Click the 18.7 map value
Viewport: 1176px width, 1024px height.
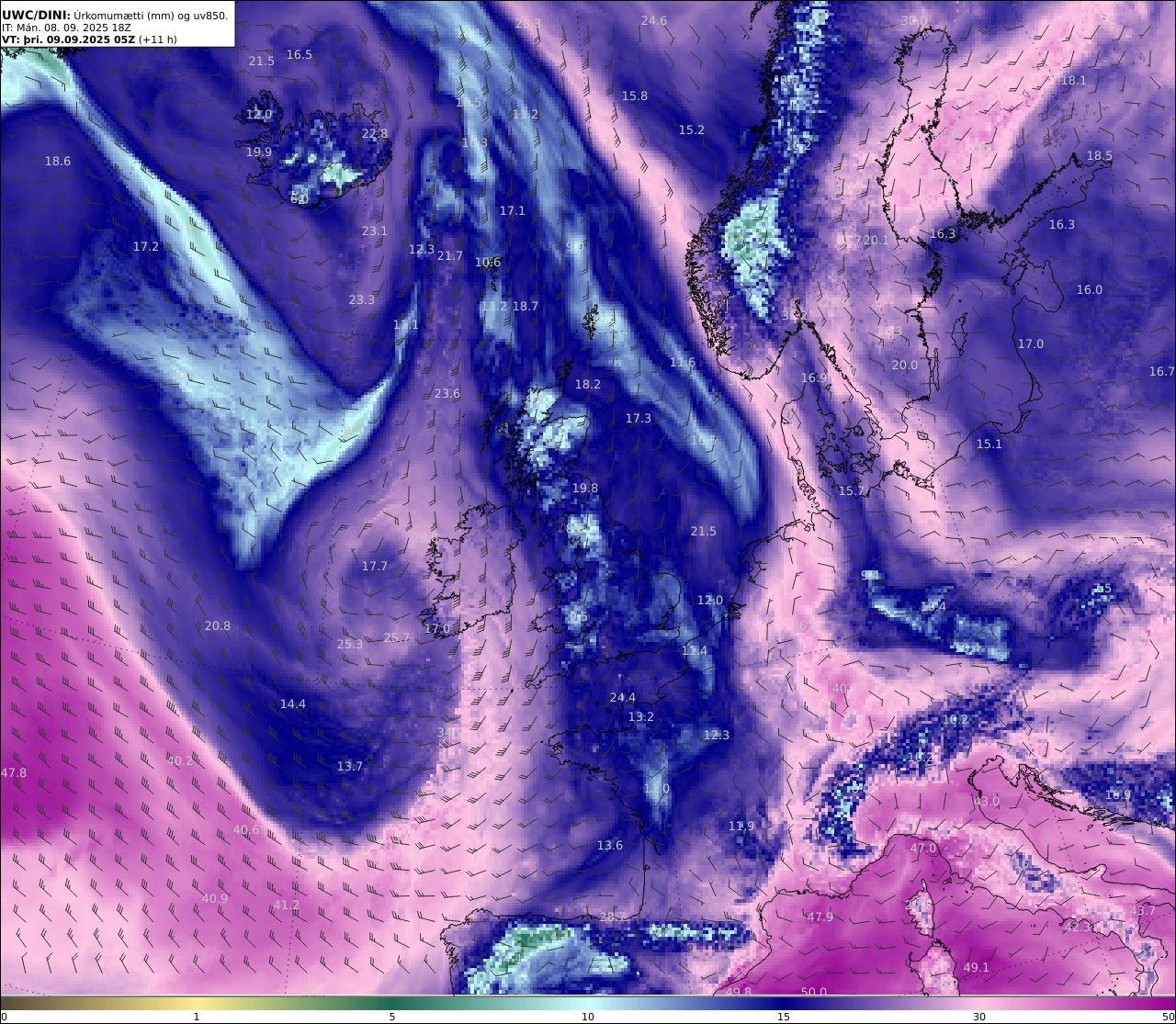coord(526,306)
